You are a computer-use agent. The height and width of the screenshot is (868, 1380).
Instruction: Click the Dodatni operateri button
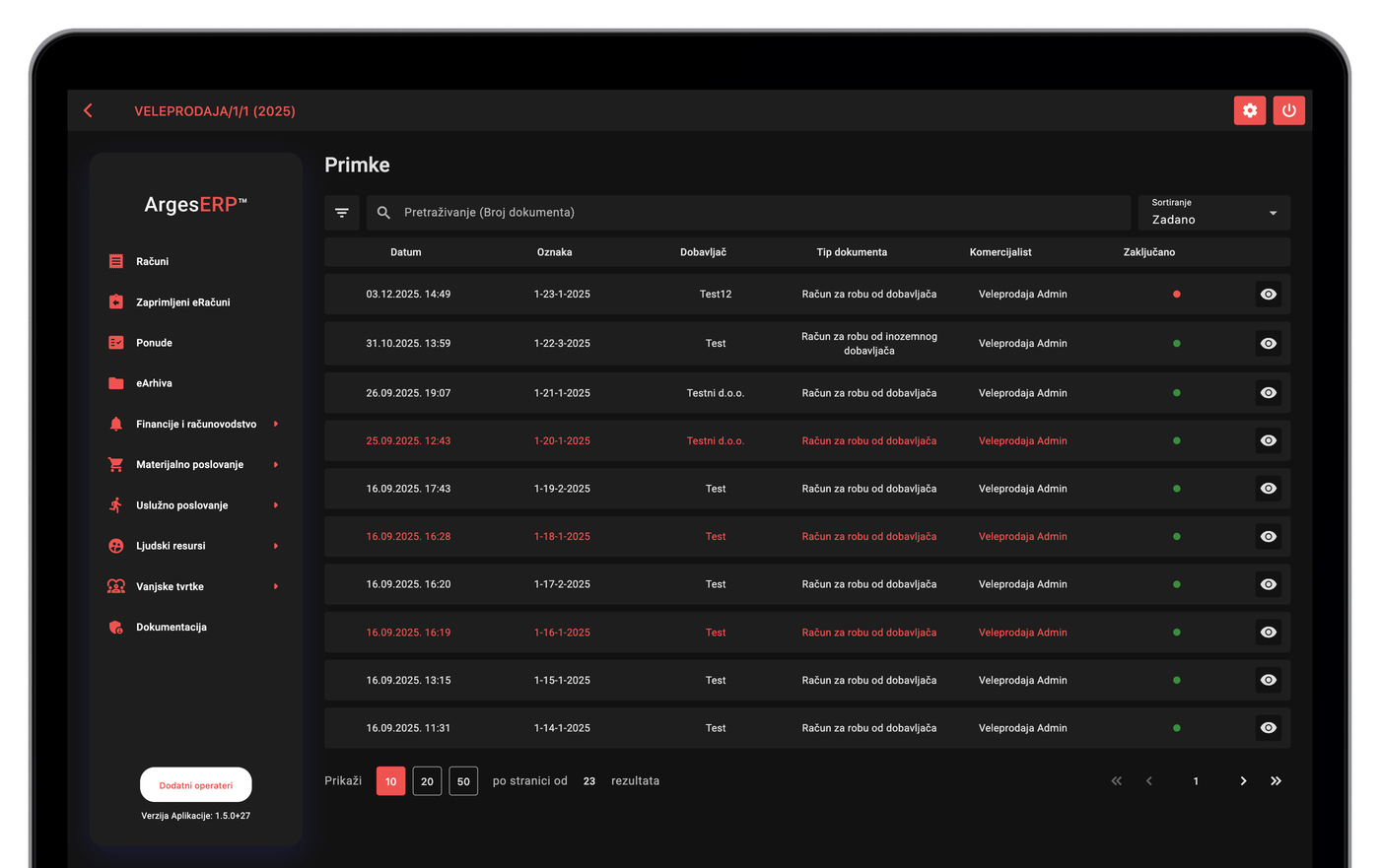click(195, 785)
